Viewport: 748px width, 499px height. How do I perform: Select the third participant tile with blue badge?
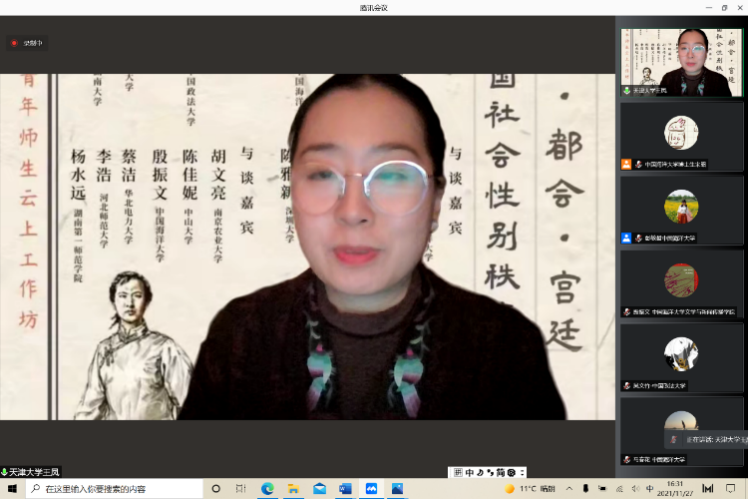[x=680, y=210]
